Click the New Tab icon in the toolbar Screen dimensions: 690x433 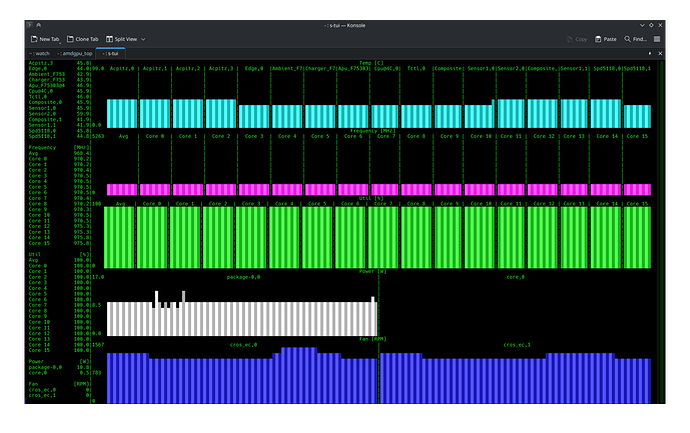[x=34, y=39]
